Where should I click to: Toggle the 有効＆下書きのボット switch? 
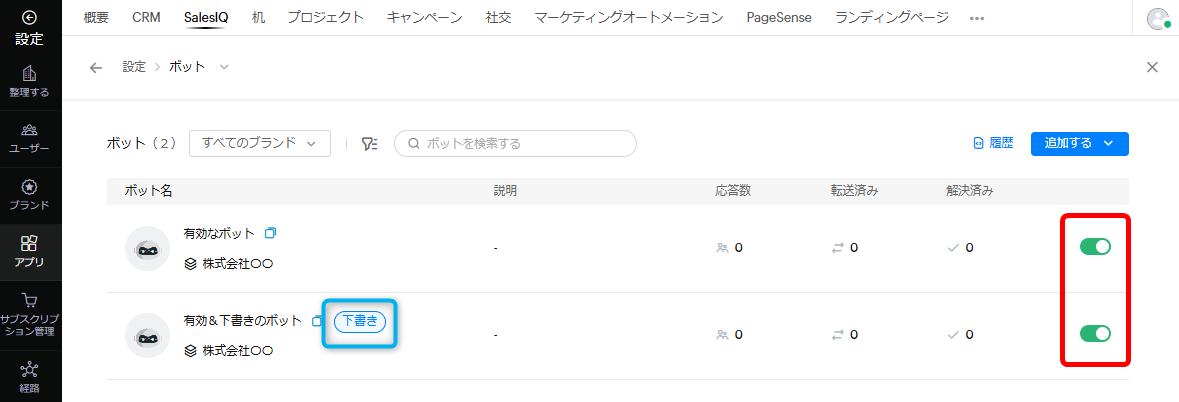(x=1095, y=334)
